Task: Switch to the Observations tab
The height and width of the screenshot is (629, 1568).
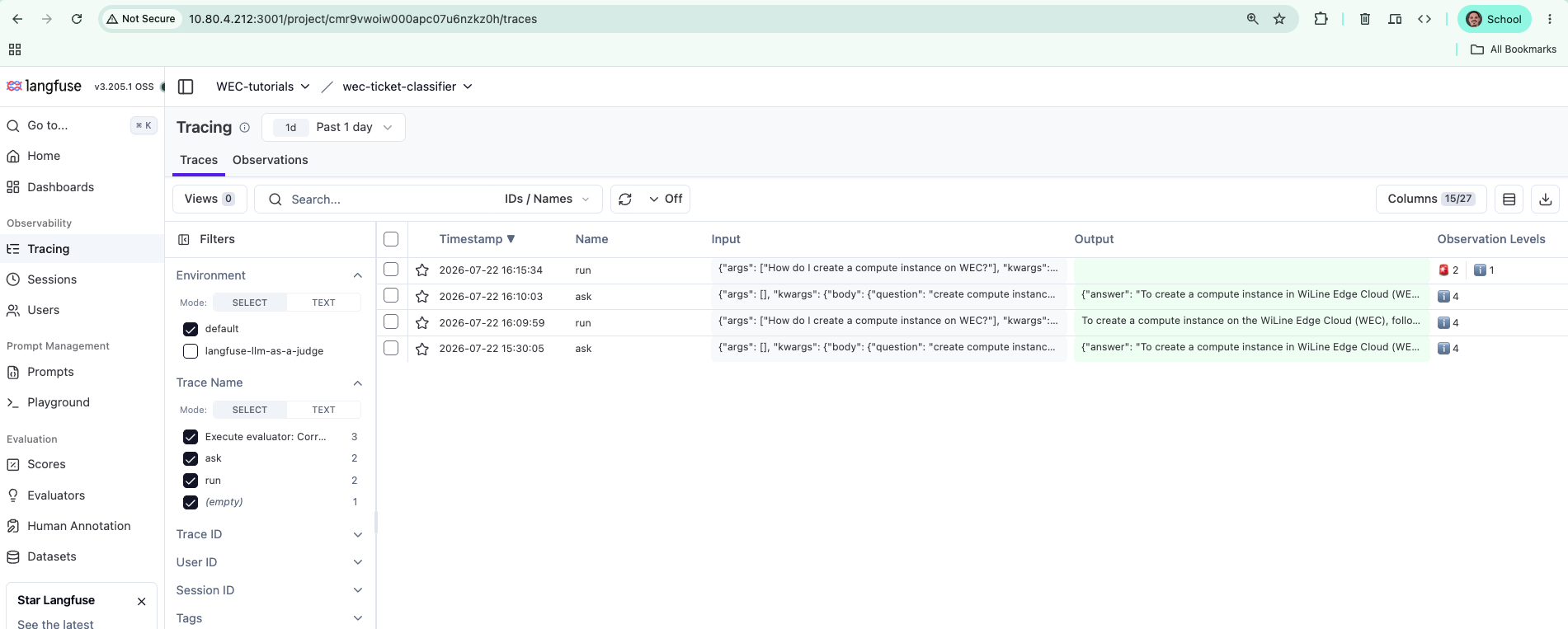Action: click(270, 160)
